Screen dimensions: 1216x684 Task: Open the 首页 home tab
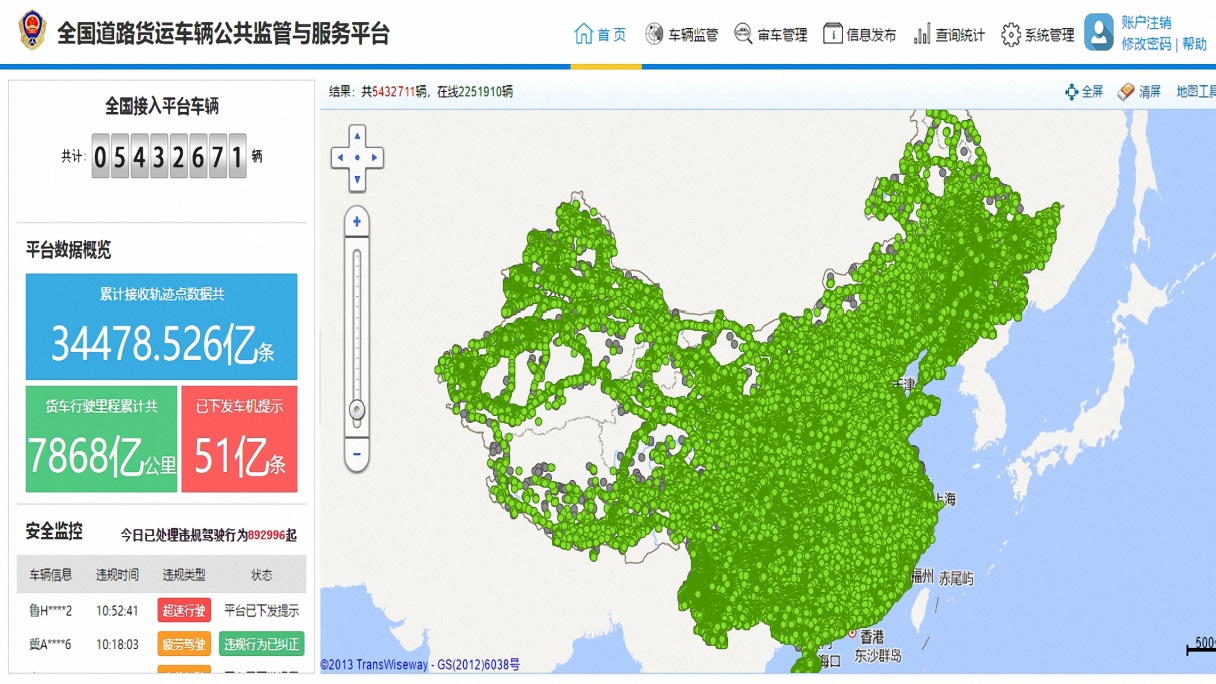(x=601, y=34)
